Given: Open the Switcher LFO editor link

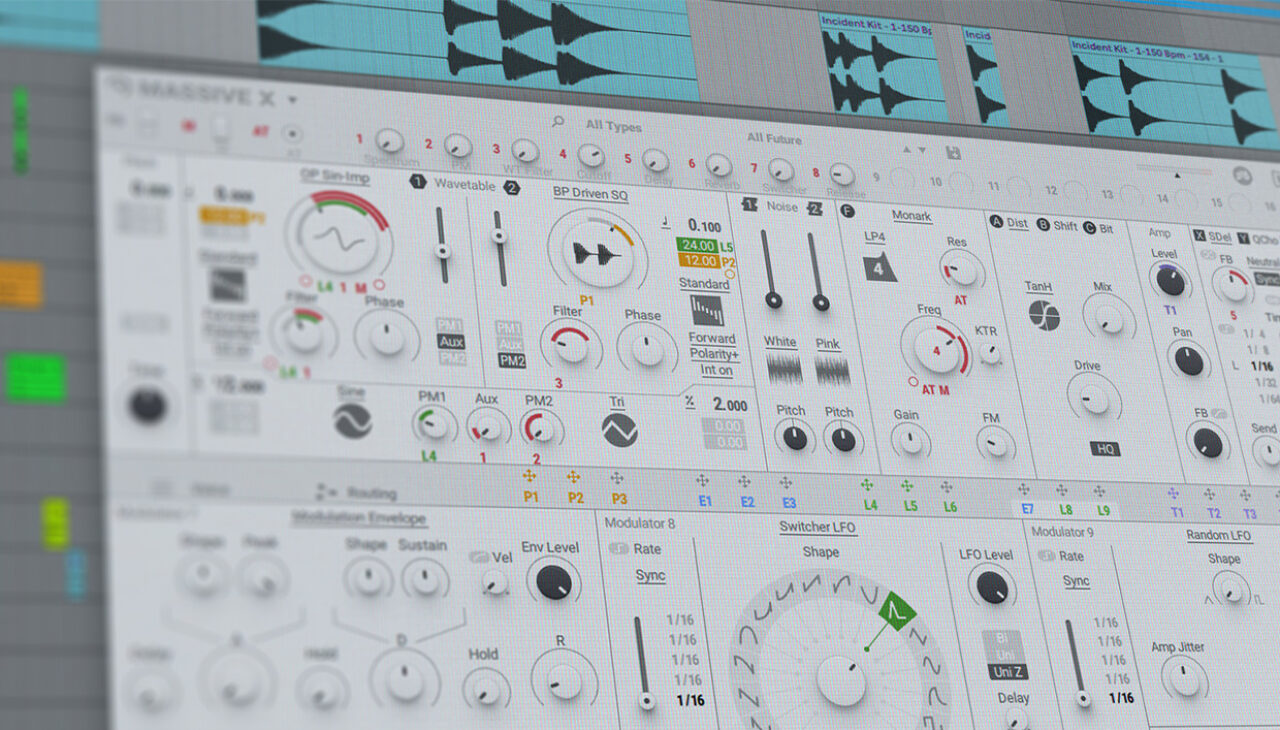Looking at the screenshot, I should (x=817, y=526).
